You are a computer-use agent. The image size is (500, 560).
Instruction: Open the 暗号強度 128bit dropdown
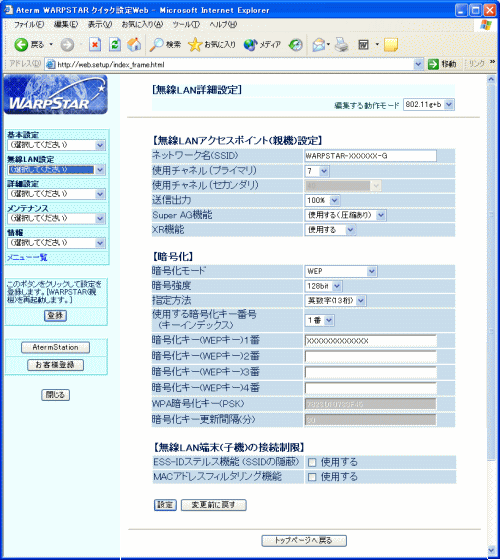[x=324, y=286]
